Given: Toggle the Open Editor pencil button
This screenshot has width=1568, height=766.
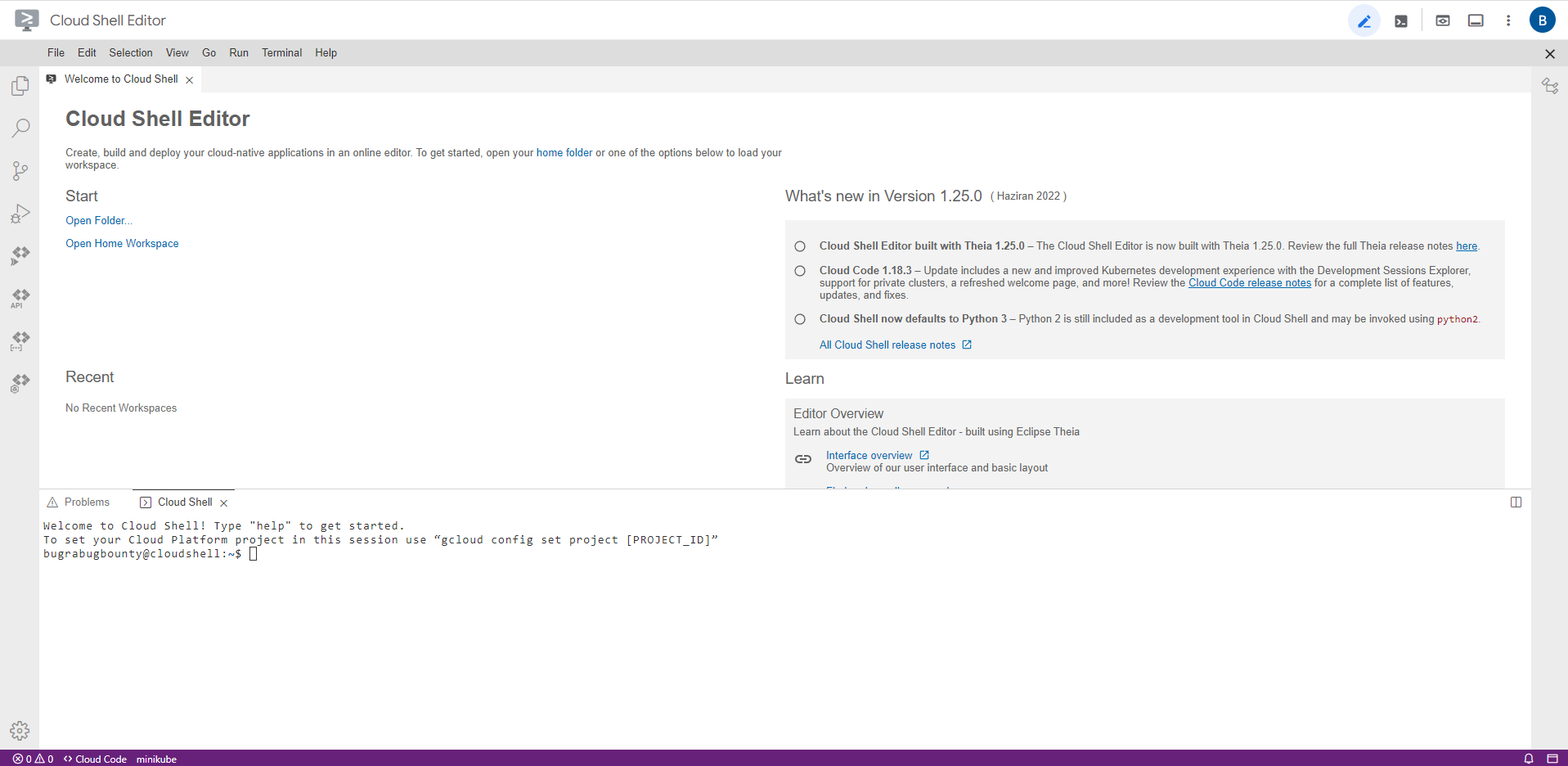Looking at the screenshot, I should point(1364,21).
